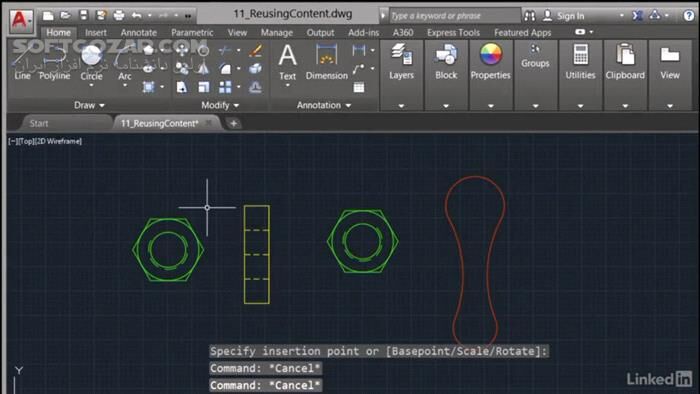Select the Polyline tool
This screenshot has width=700, height=394.
[x=54, y=62]
